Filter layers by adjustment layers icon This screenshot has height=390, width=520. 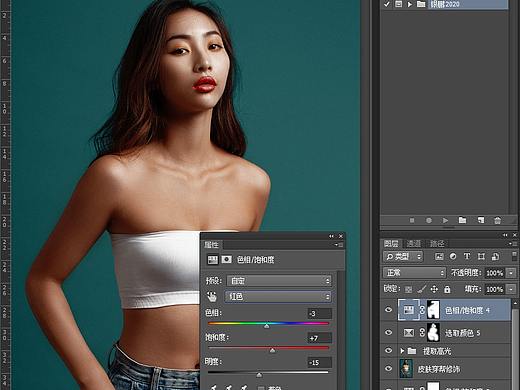click(x=453, y=256)
